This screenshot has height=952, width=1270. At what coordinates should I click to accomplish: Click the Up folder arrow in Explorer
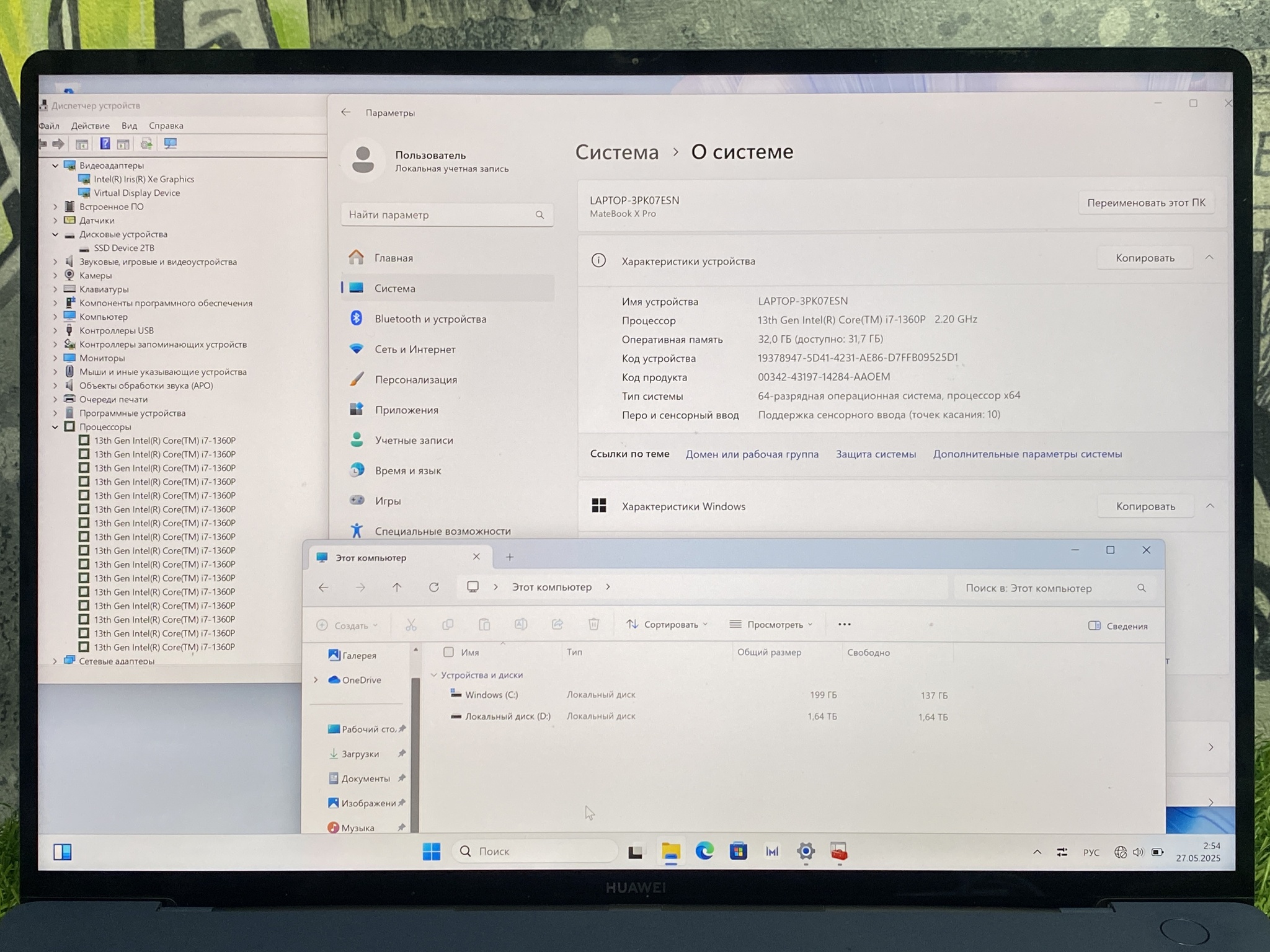pos(397,587)
